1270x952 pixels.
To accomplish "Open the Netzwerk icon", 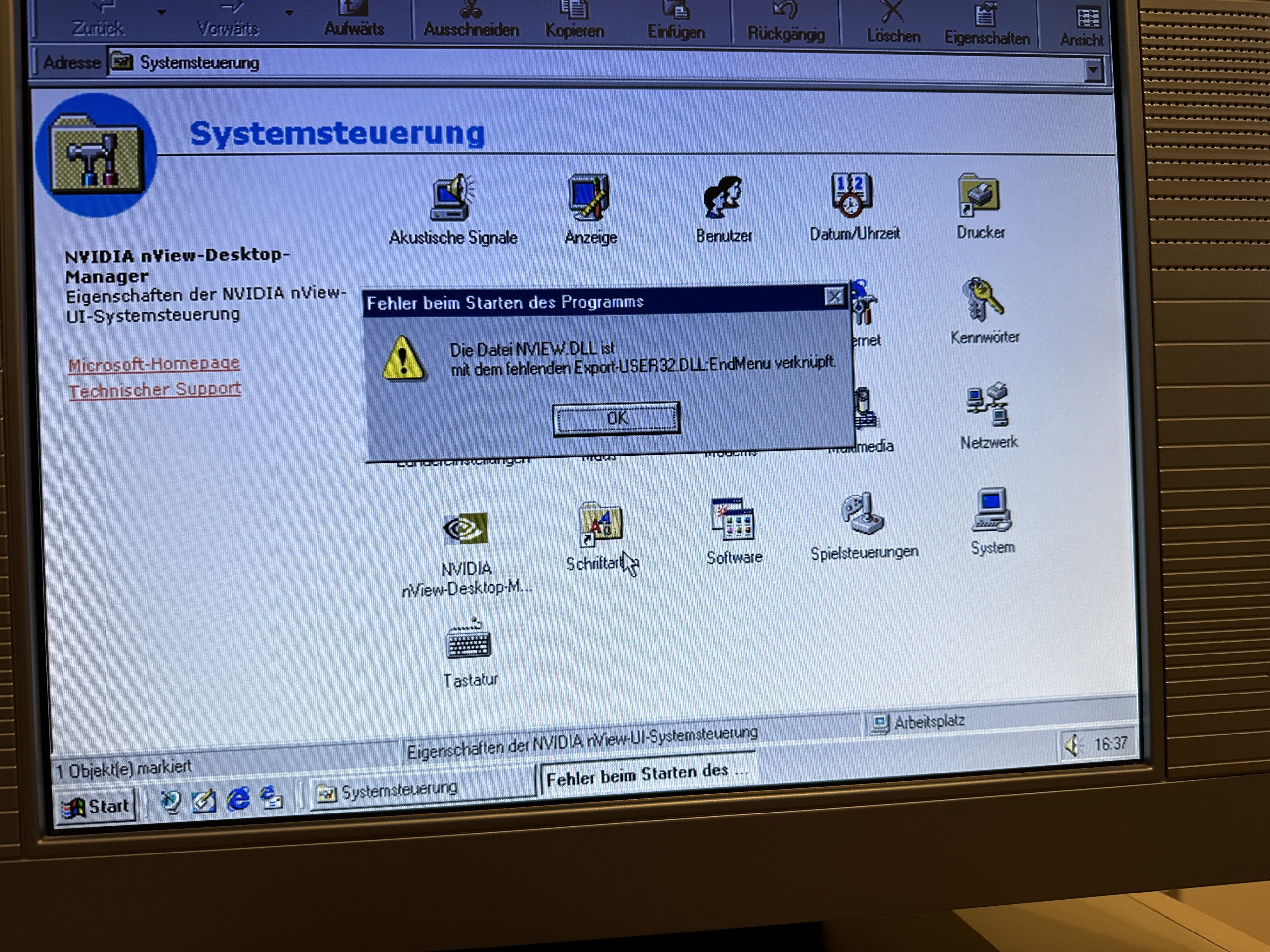I will 988,406.
